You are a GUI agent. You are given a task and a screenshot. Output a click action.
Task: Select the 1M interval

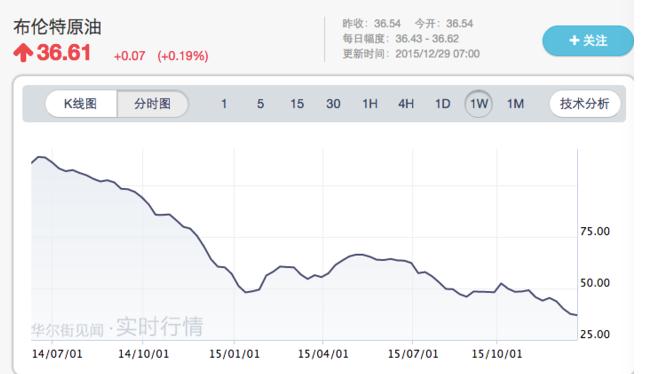click(516, 103)
